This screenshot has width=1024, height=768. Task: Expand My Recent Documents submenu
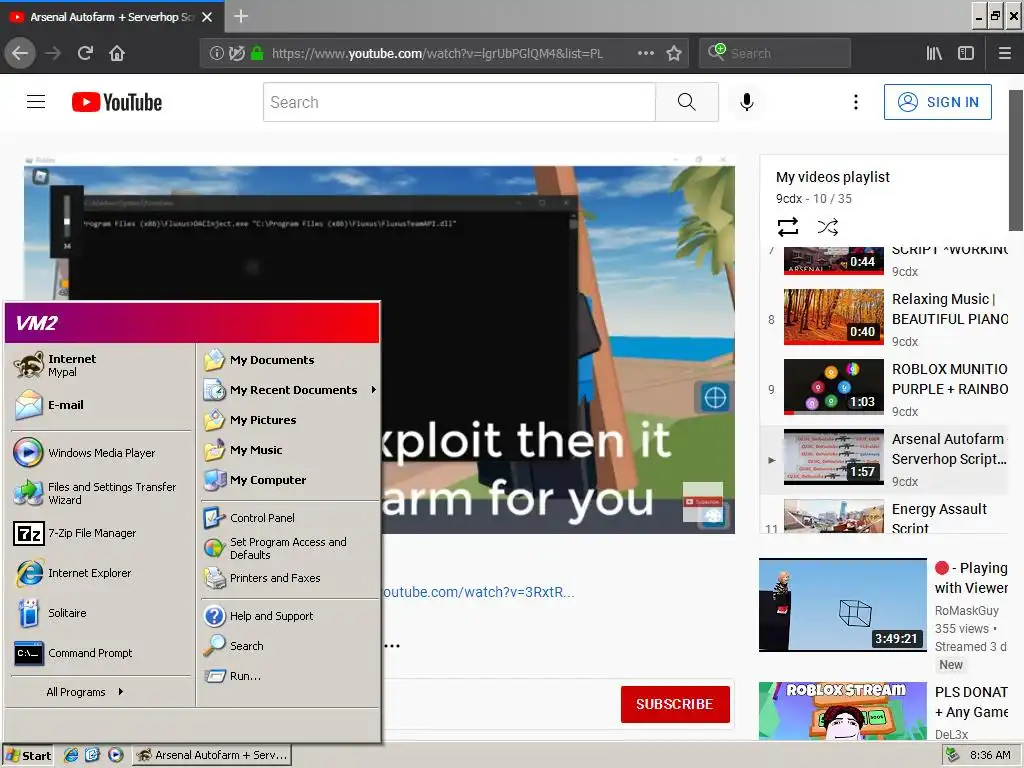tap(290, 390)
